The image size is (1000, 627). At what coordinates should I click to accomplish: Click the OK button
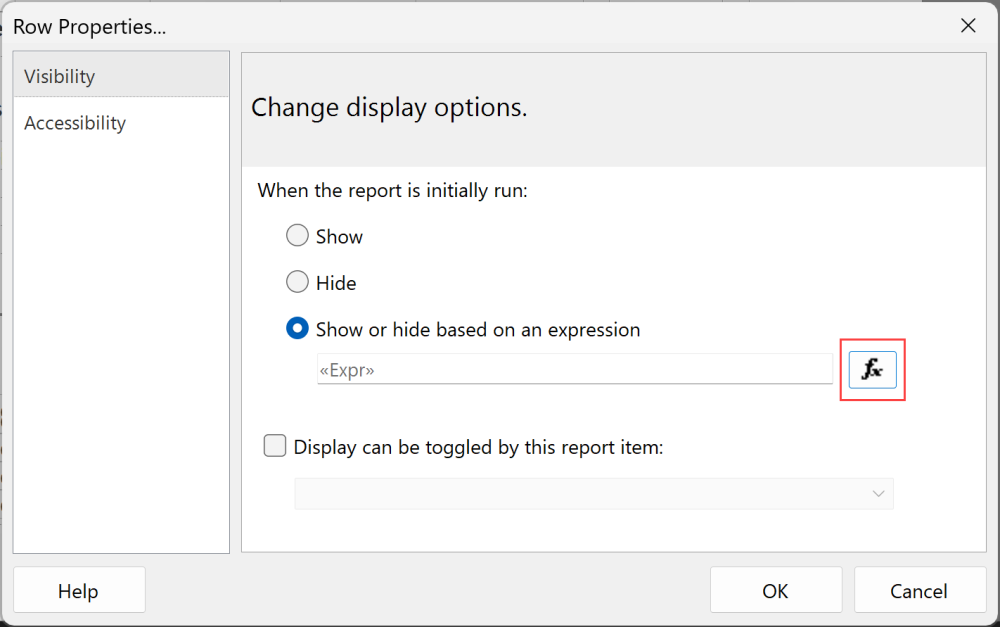pyautogui.click(x=775, y=590)
